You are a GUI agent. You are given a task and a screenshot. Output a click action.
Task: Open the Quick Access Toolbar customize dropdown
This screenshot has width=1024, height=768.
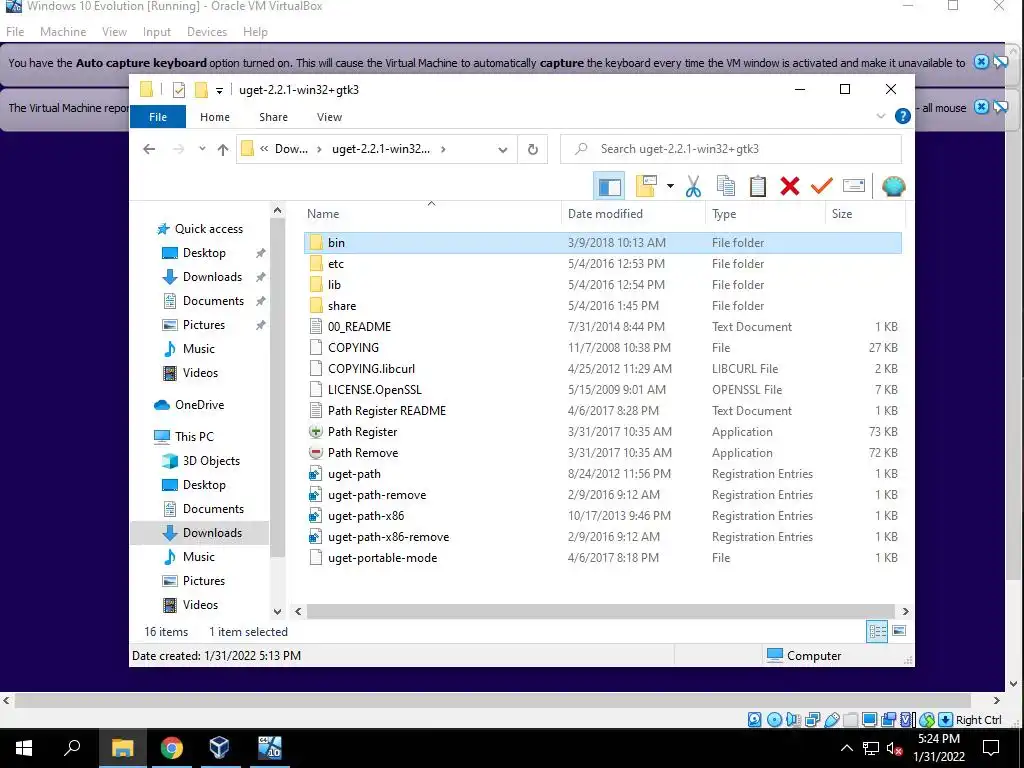pyautogui.click(x=219, y=91)
